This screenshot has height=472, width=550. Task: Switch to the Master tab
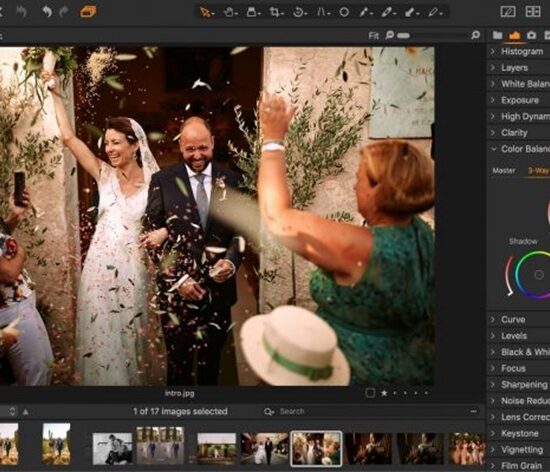(504, 171)
